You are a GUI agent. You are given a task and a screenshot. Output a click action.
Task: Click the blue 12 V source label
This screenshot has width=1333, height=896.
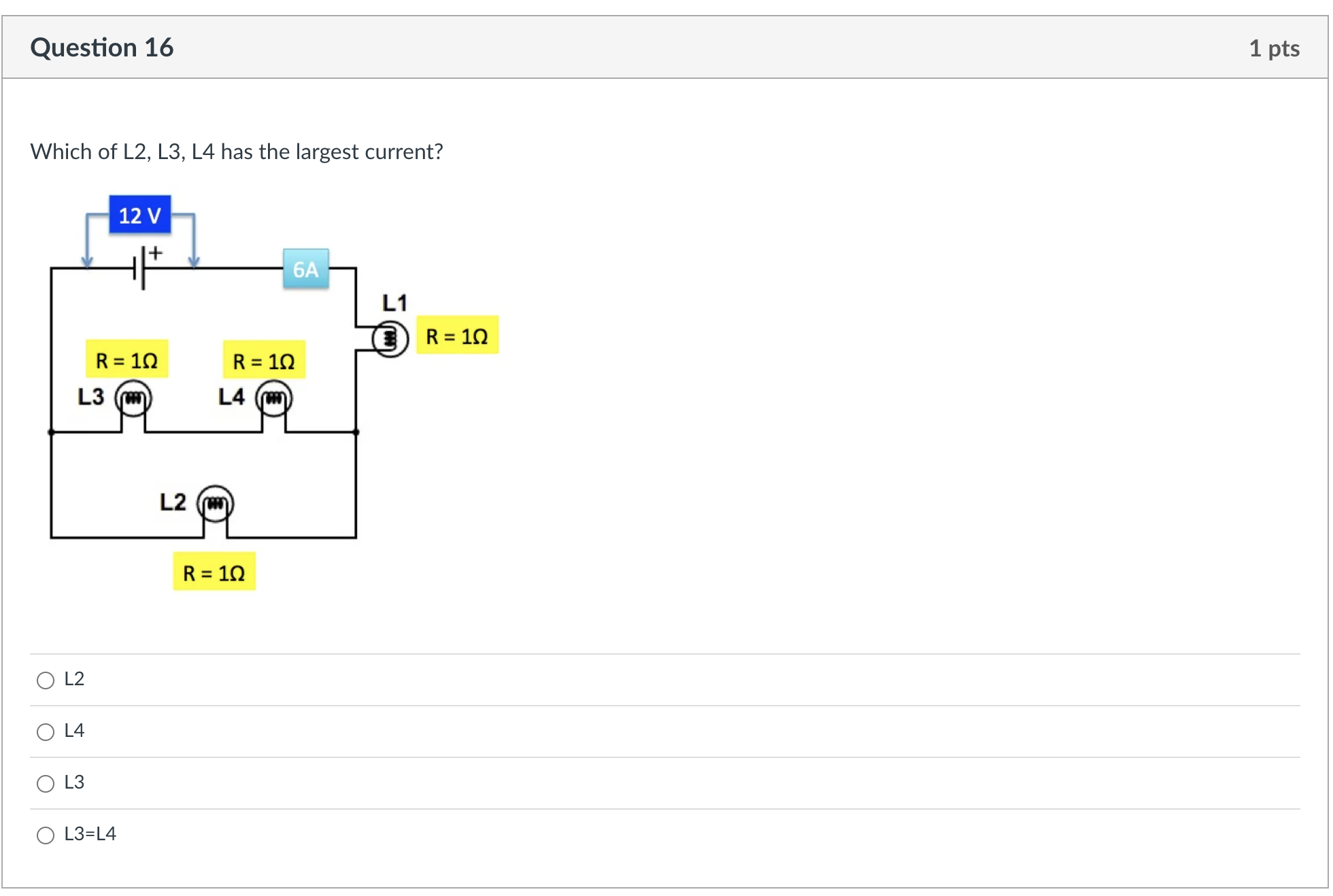[x=139, y=216]
